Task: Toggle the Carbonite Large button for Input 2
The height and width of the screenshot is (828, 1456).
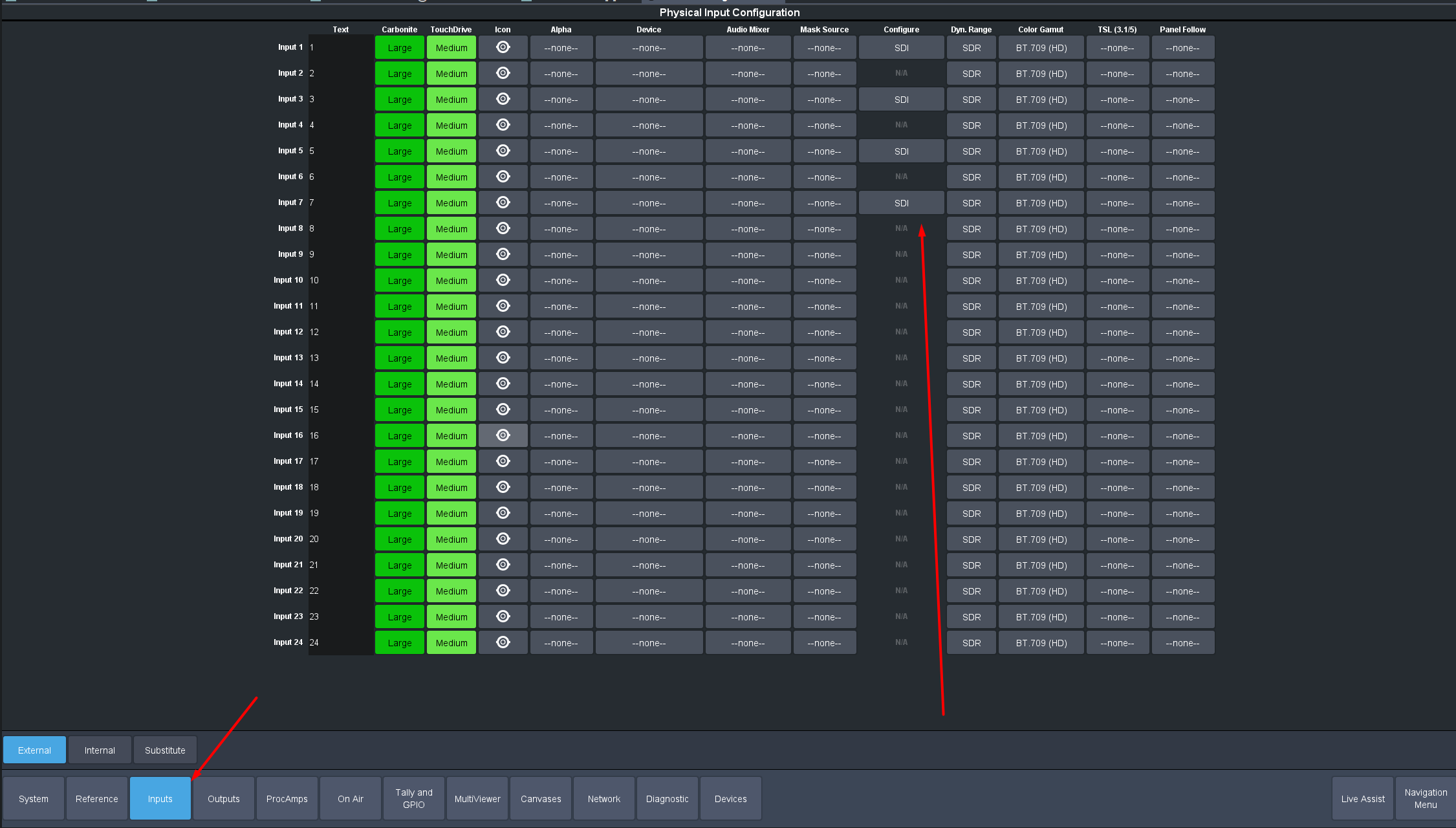Action: coord(399,74)
